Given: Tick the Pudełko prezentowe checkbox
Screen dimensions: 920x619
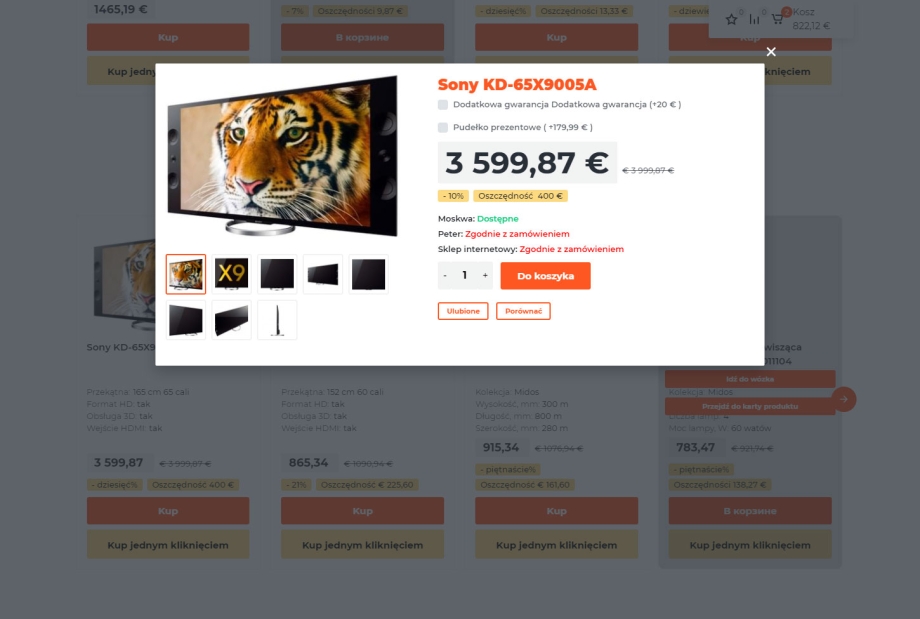Looking at the screenshot, I should point(443,127).
